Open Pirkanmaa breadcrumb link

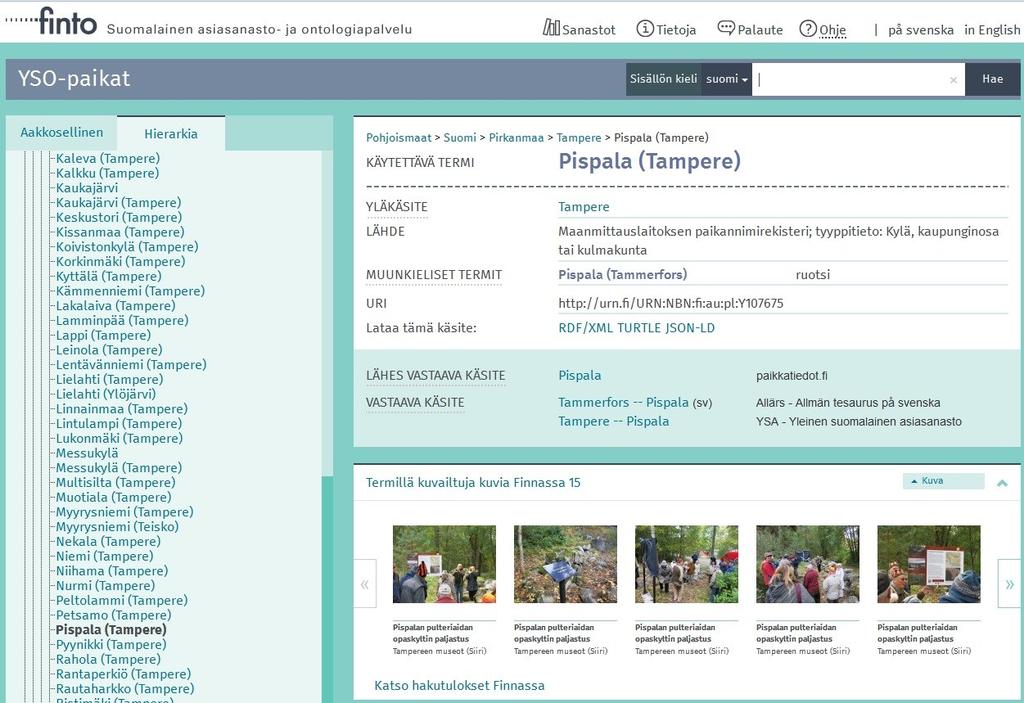coord(516,138)
